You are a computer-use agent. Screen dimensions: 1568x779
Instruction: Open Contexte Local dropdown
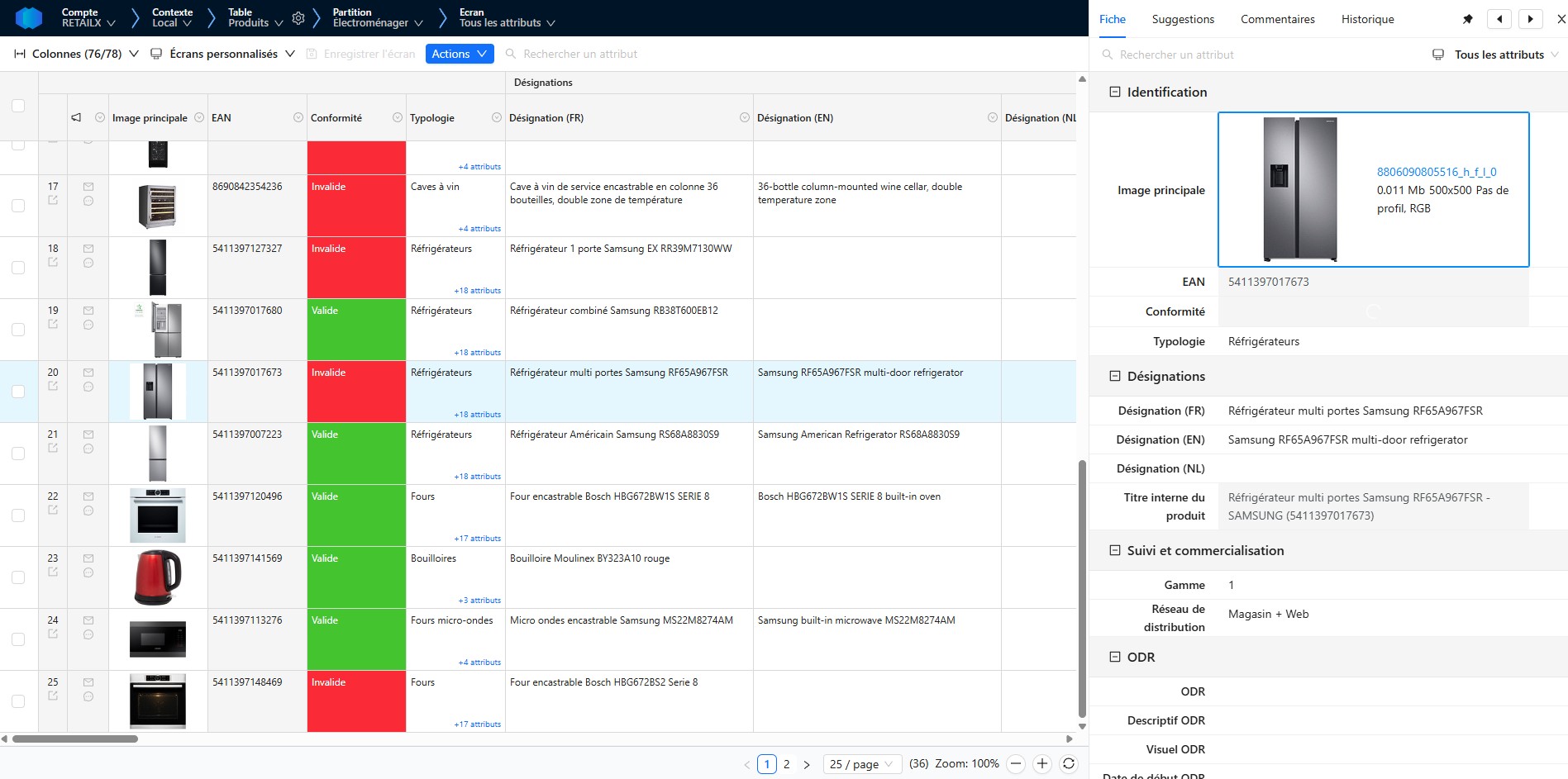[x=172, y=17]
